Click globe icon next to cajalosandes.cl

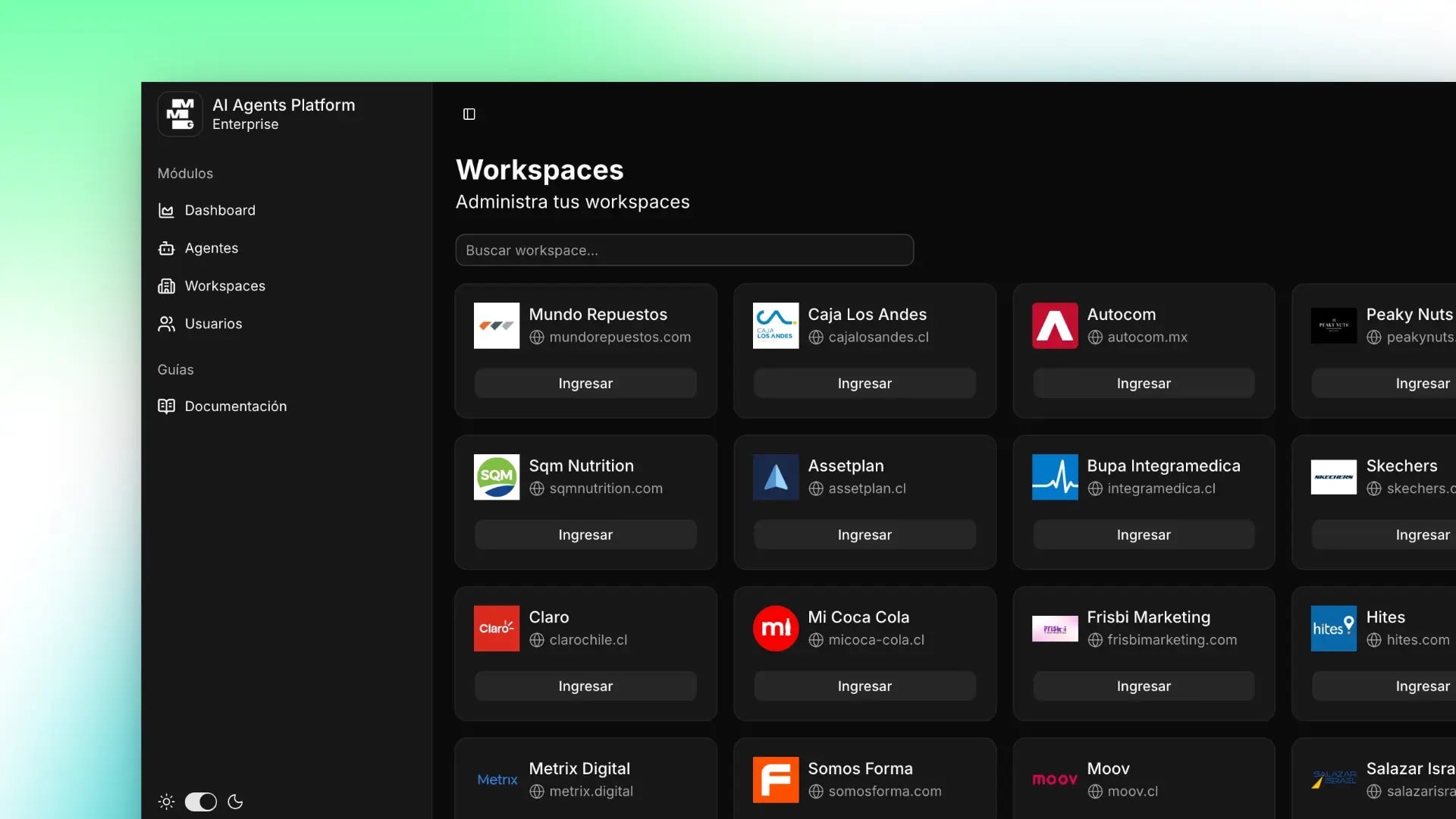(816, 337)
